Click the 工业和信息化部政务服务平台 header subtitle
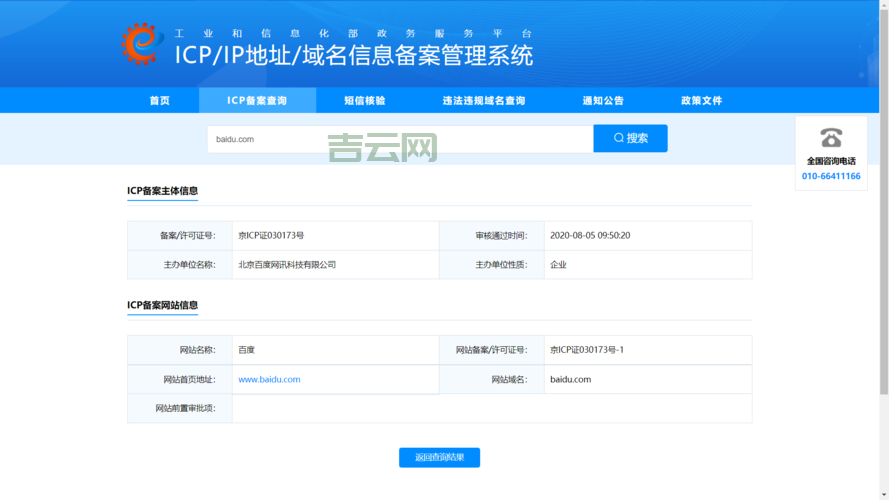The width and height of the screenshot is (889, 500). [353, 33]
